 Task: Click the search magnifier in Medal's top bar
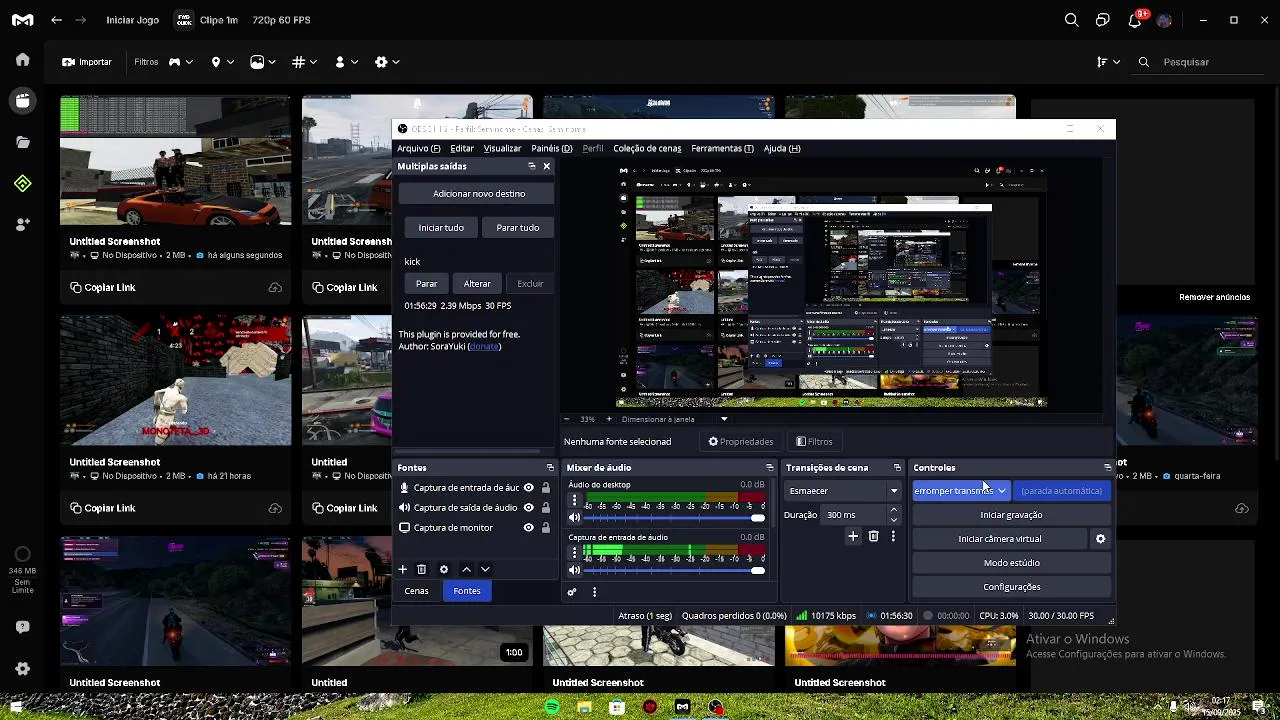tap(1071, 20)
